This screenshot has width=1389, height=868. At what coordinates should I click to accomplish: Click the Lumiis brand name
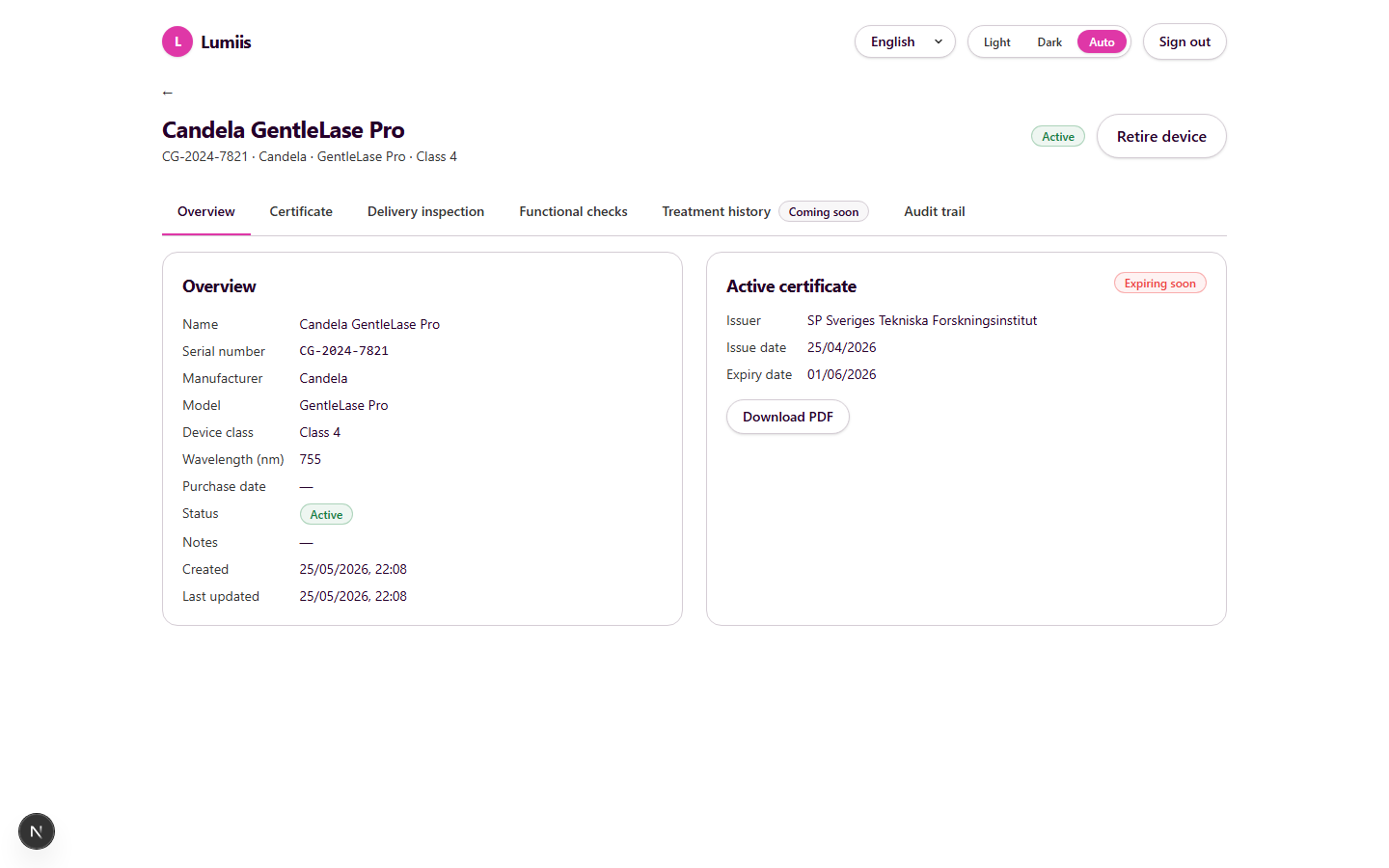[226, 42]
